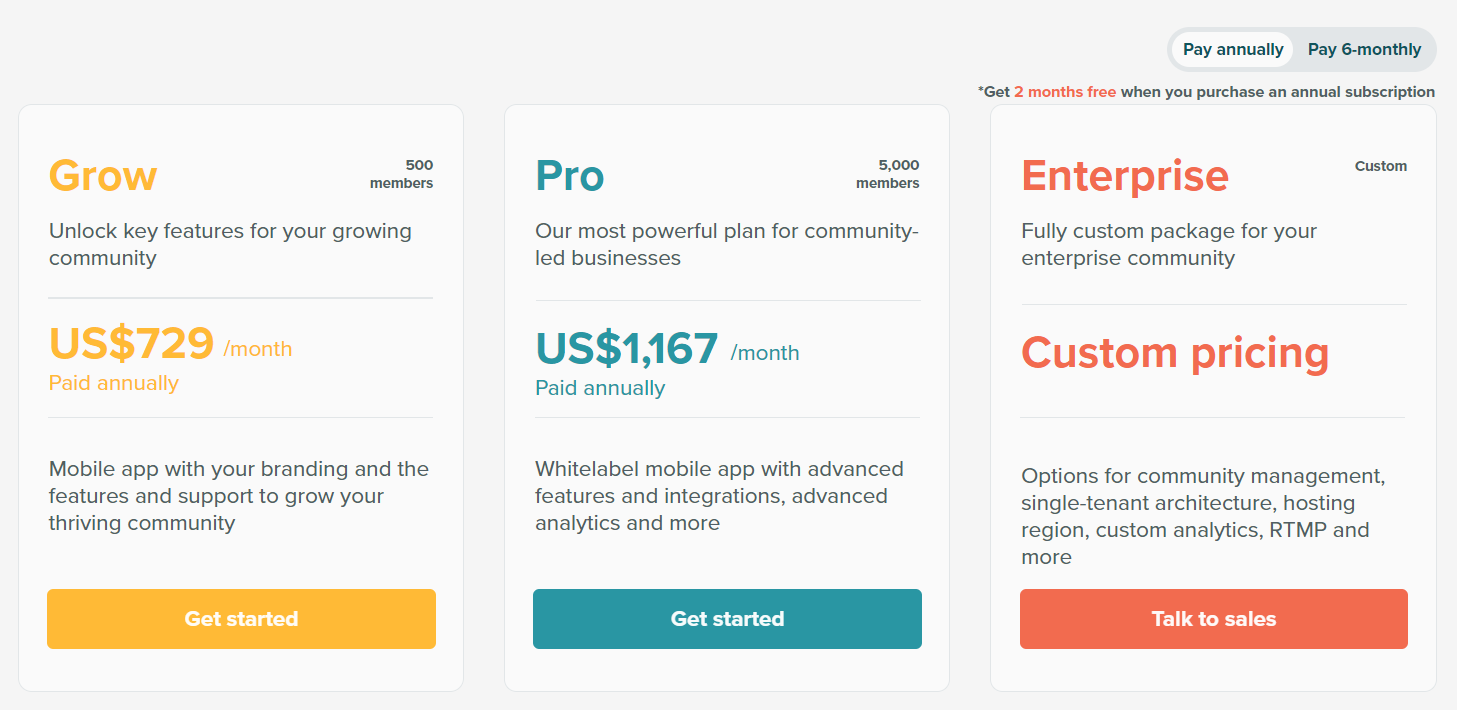Click the US$1,167 monthly price
1457x710 pixels.
point(627,349)
